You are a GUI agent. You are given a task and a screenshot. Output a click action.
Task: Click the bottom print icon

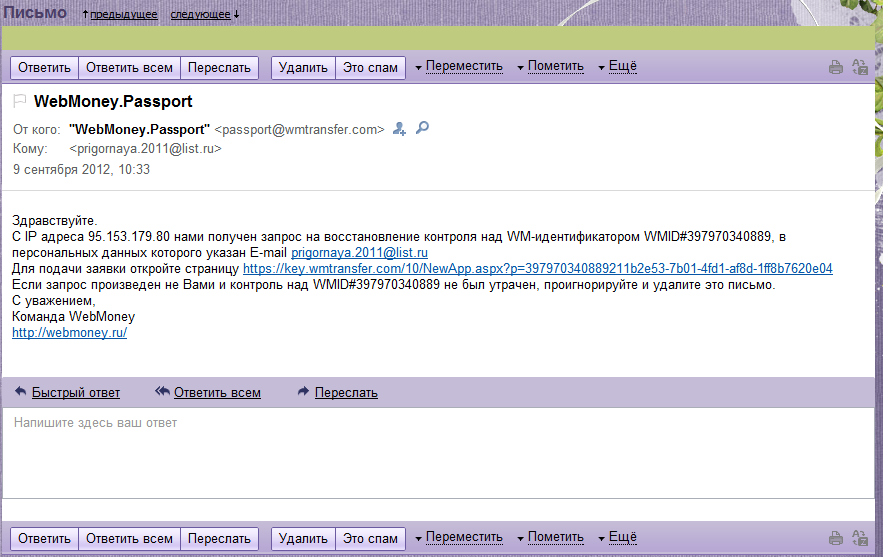pyautogui.click(x=836, y=538)
